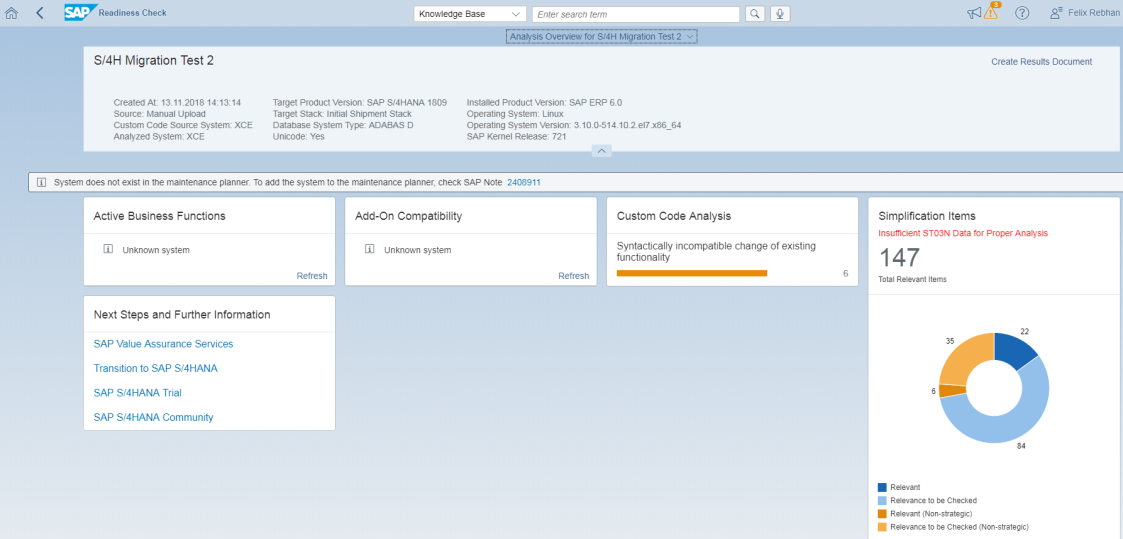
Task: Click Create Results Document
Action: tap(1041, 62)
